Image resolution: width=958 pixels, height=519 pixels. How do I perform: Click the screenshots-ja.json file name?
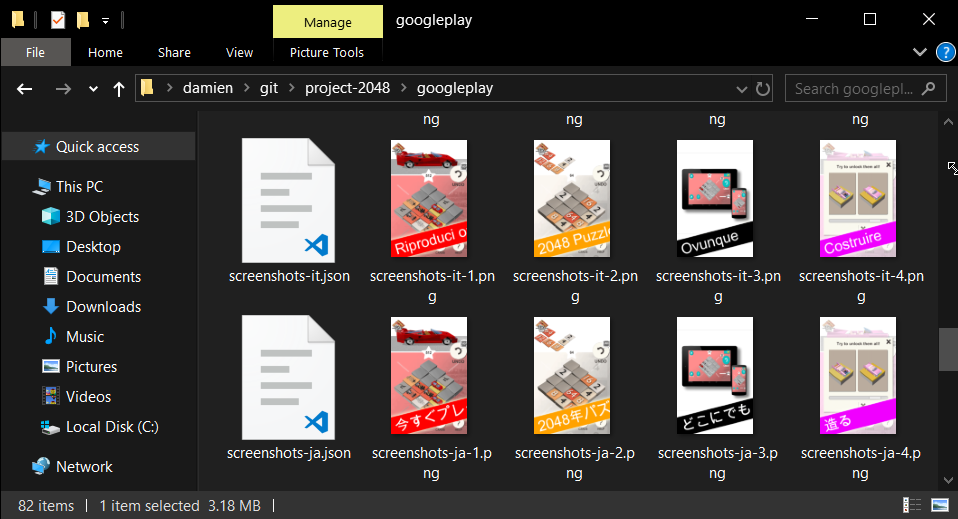tap(288, 453)
